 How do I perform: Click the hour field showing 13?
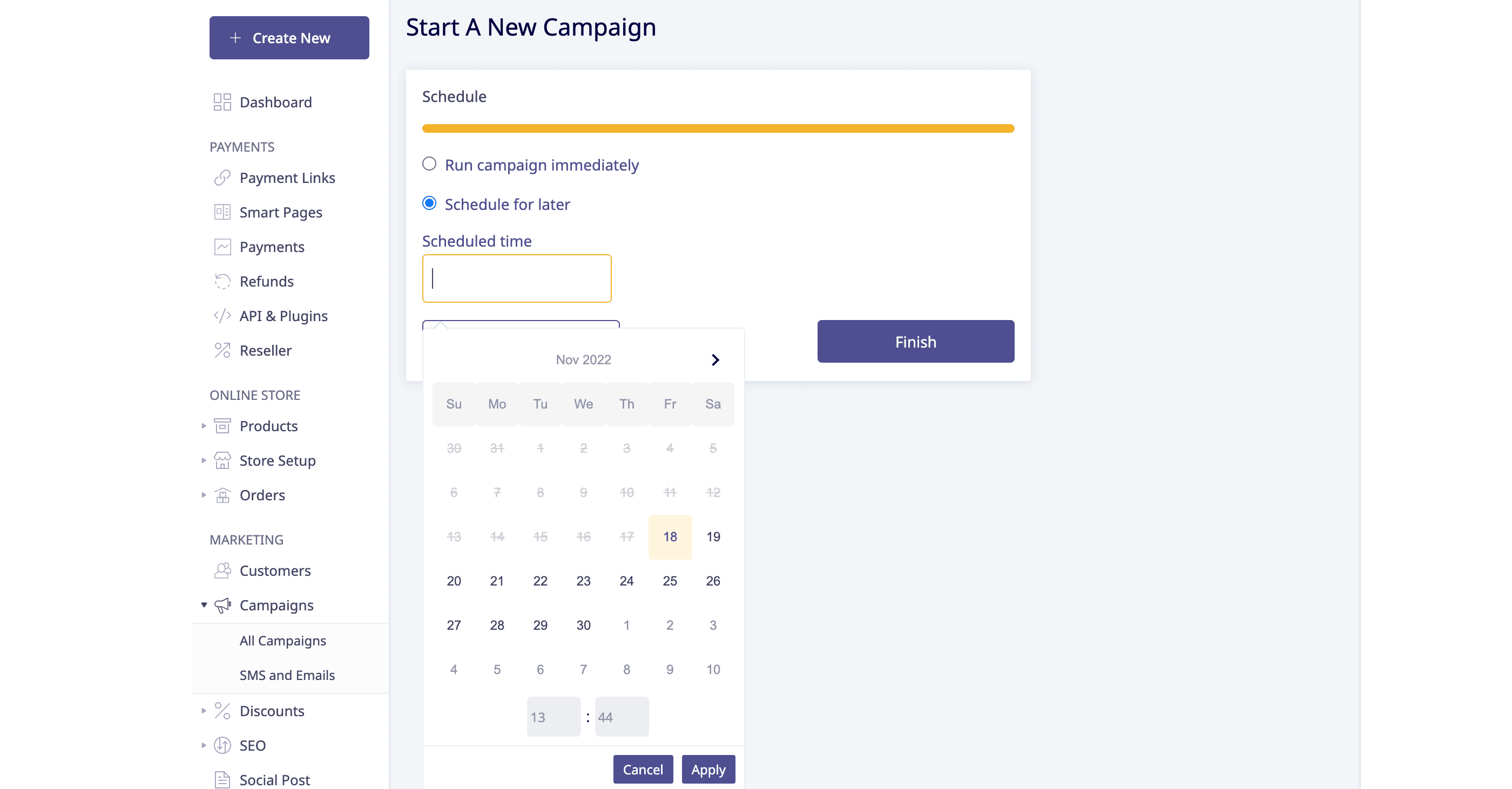click(x=553, y=717)
